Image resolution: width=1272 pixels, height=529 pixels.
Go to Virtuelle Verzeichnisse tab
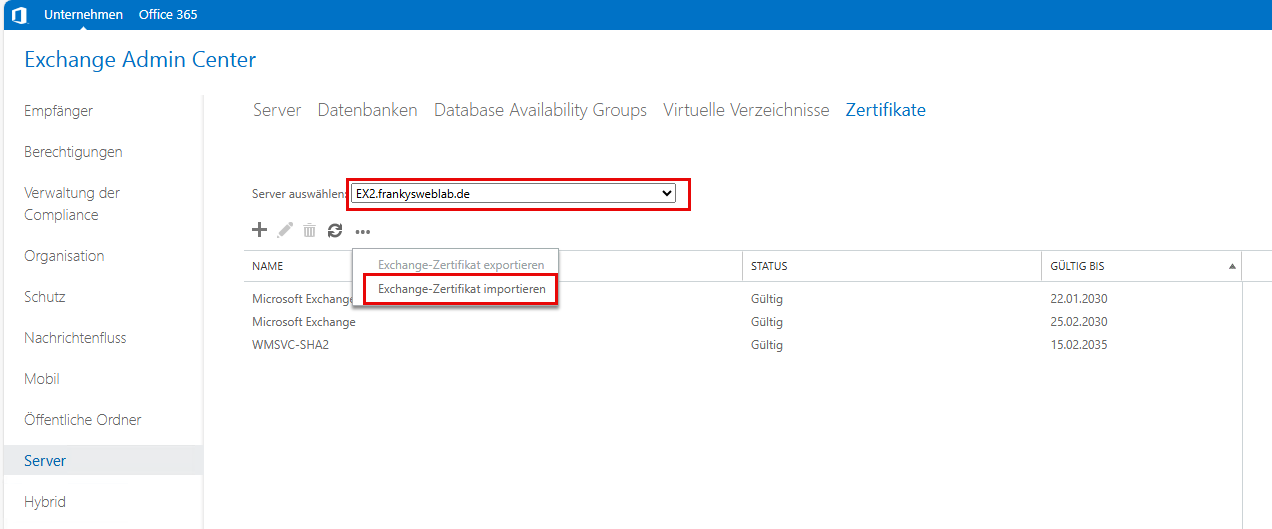click(x=746, y=110)
